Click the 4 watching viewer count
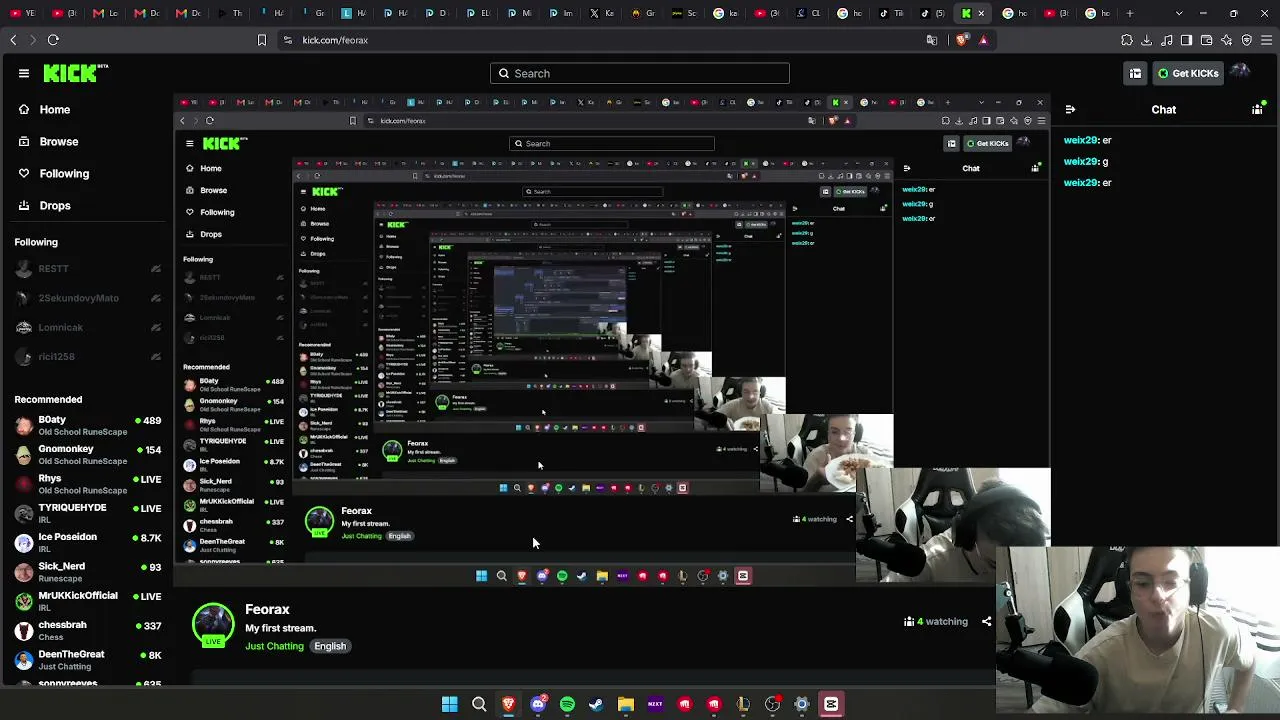The height and width of the screenshot is (720, 1280). point(936,621)
